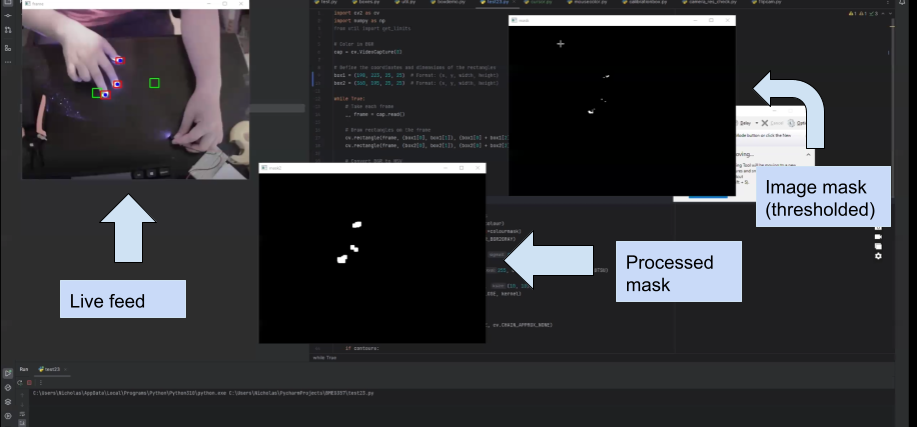Switch to the test.py editor tab
This screenshot has height=427, width=917.
[x=327, y=2]
